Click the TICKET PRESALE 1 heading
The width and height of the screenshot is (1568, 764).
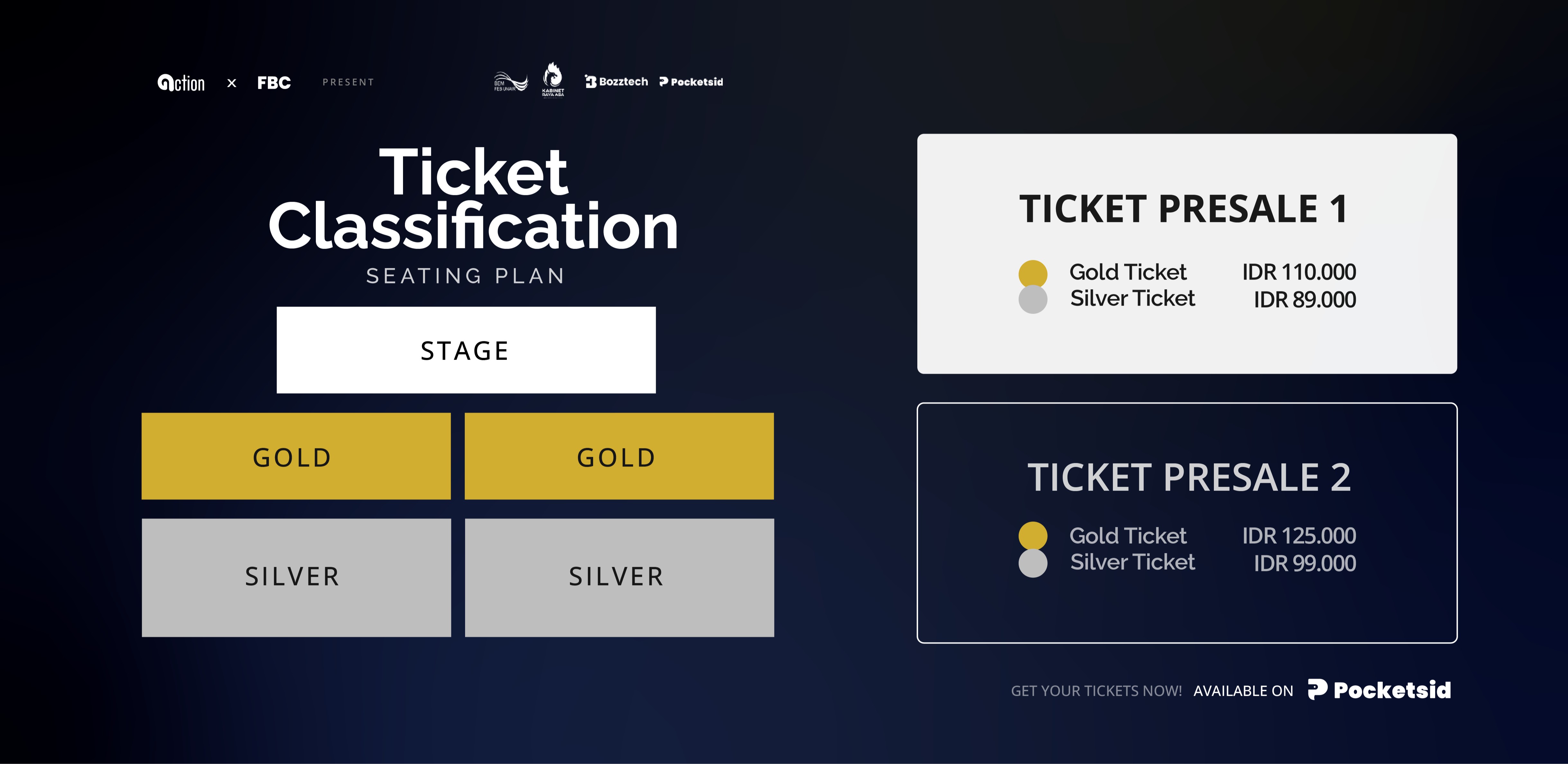(1184, 209)
